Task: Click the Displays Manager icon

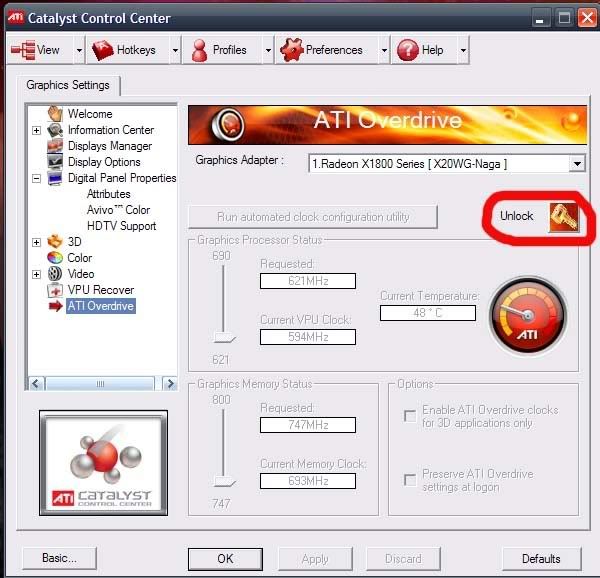Action: click(55, 146)
